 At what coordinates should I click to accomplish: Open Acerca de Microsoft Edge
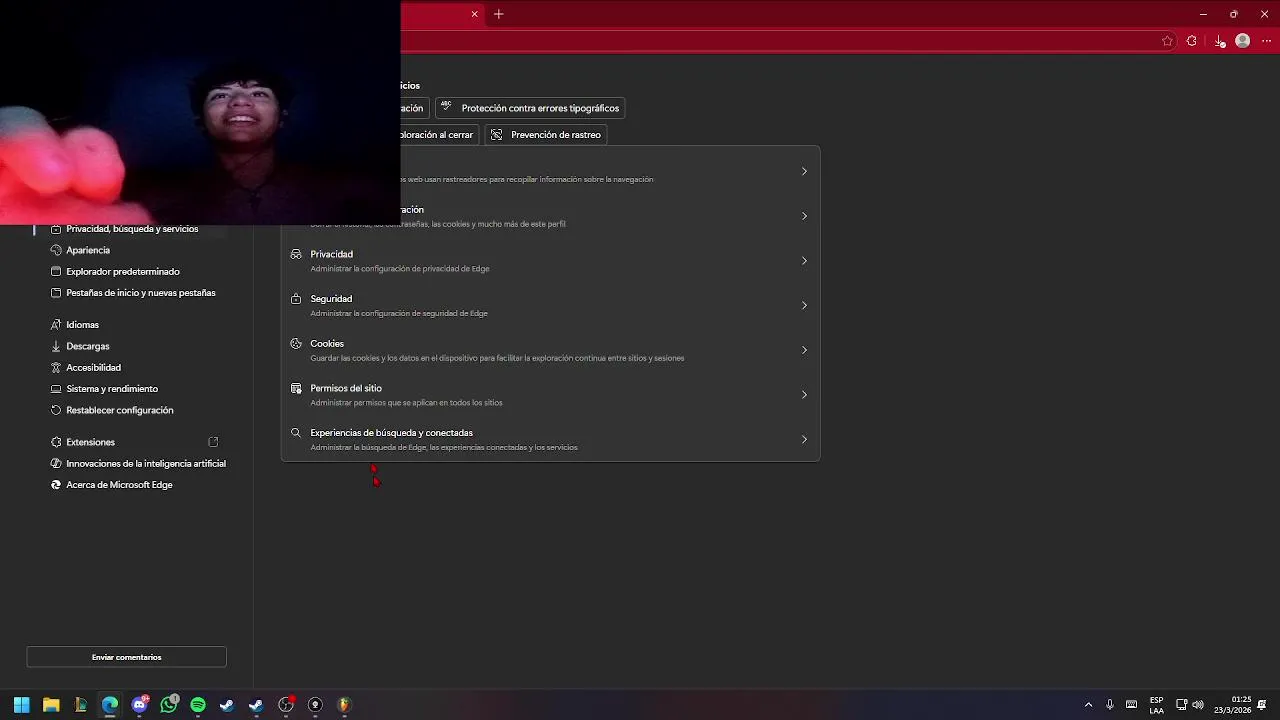(x=119, y=485)
